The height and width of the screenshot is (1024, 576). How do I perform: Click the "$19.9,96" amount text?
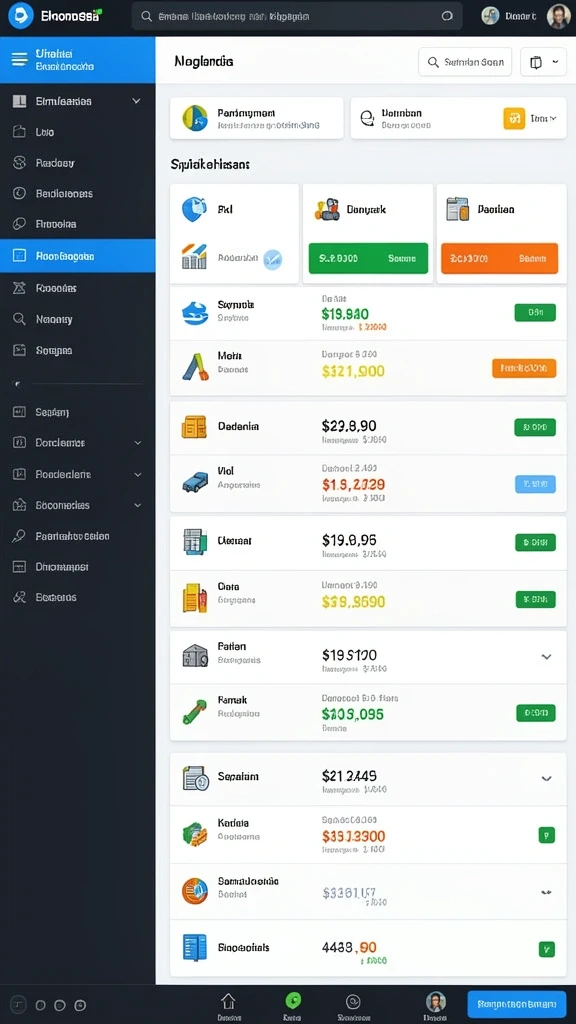(349, 540)
